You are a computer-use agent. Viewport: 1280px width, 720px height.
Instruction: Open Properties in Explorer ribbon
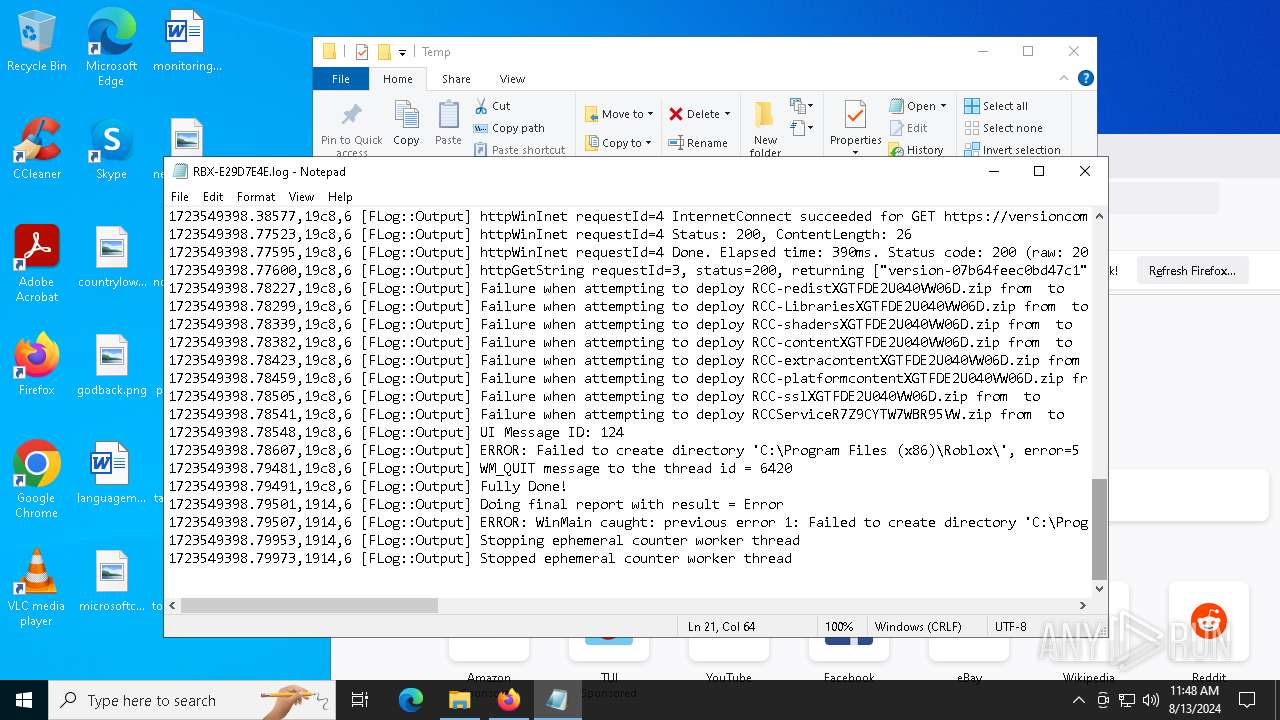pyautogui.click(x=855, y=125)
